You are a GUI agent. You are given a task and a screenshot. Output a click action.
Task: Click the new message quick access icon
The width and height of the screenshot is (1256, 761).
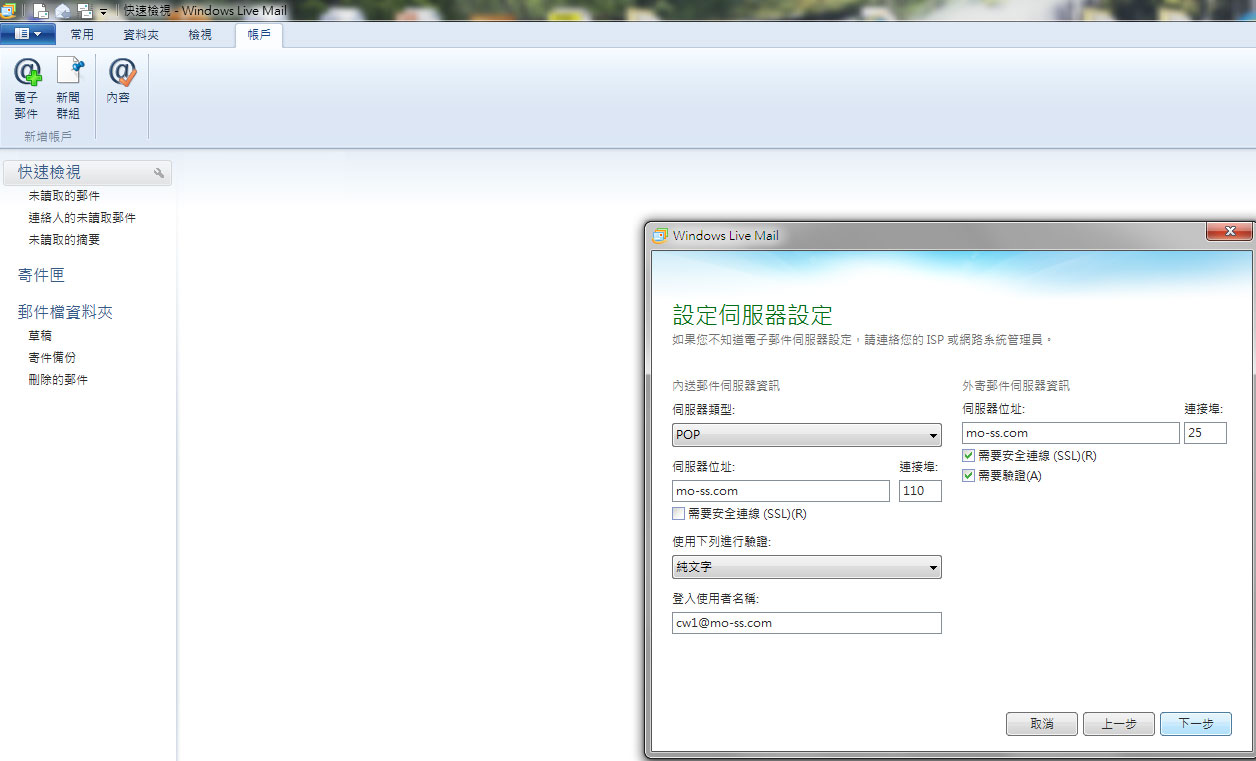click(x=41, y=11)
